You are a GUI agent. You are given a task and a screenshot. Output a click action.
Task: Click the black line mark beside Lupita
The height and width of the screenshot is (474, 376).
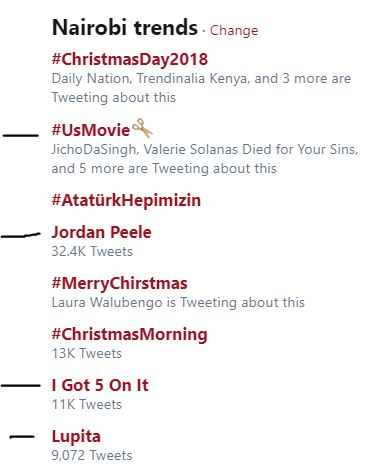[x=22, y=436]
